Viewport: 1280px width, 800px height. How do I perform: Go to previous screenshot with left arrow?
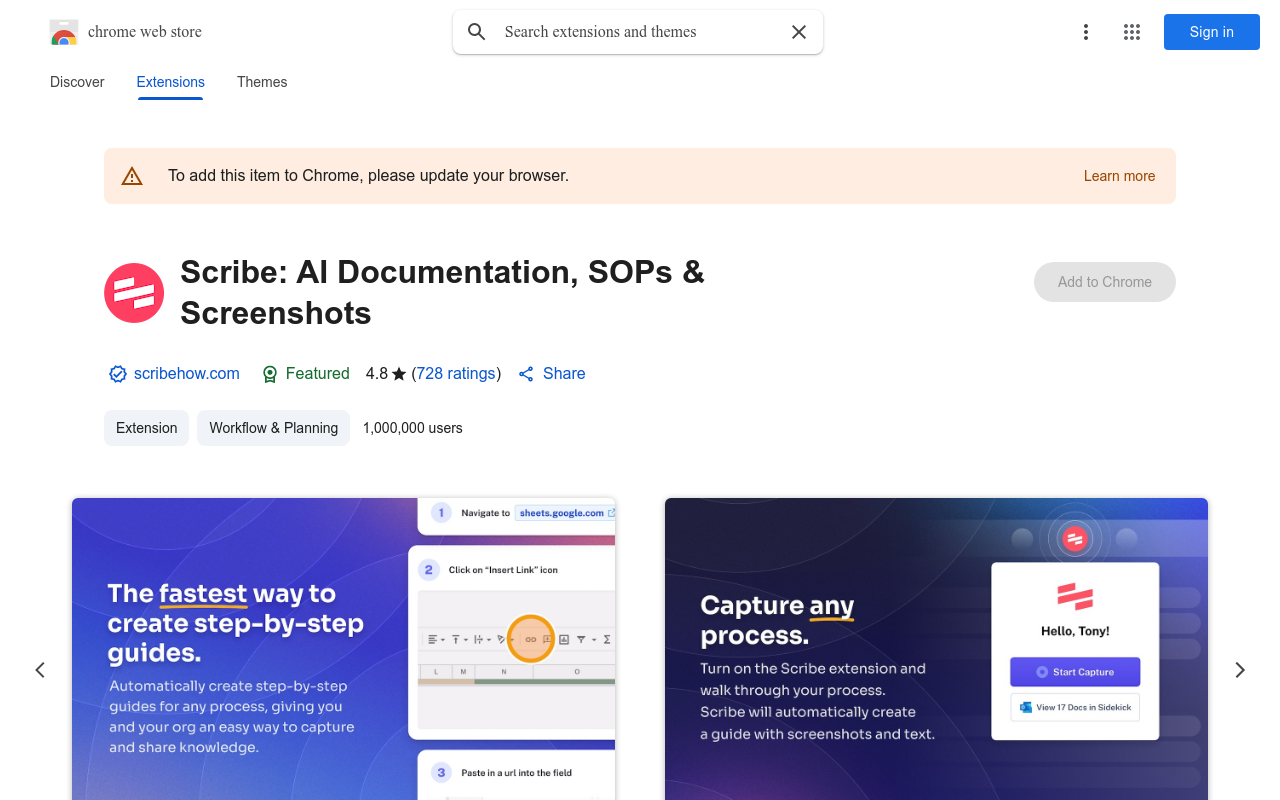pos(40,670)
